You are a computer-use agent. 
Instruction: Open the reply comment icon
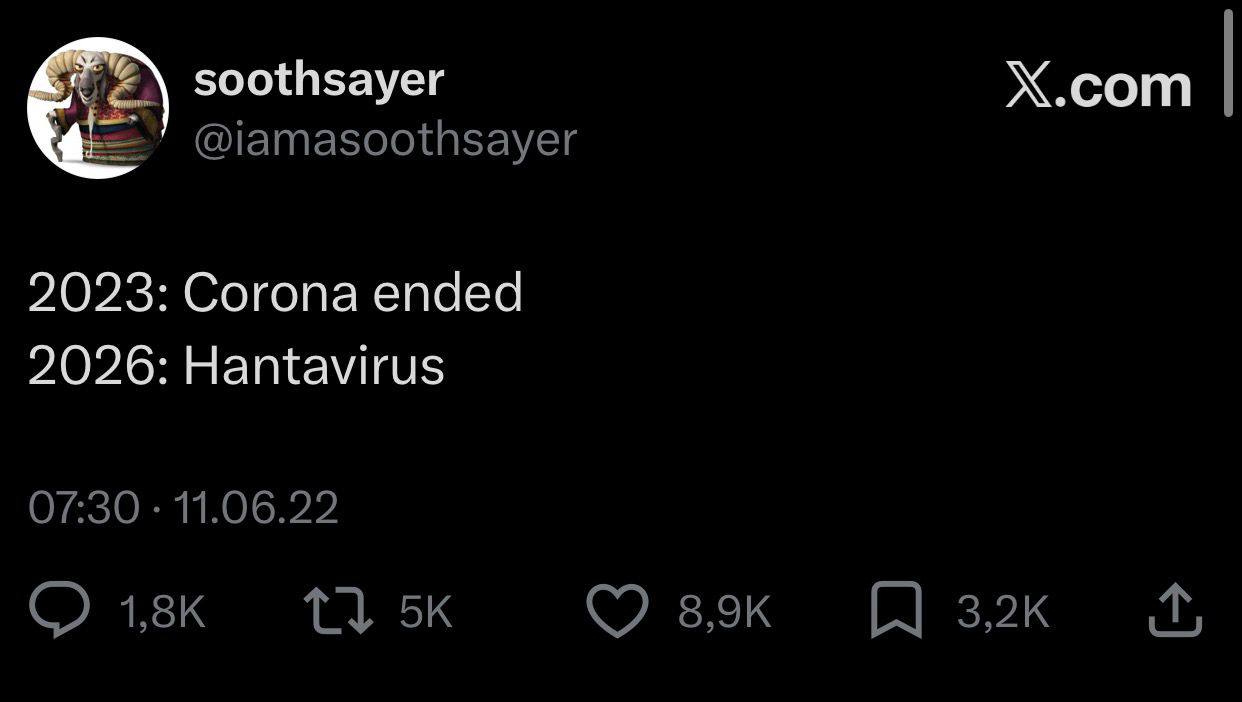pos(60,611)
